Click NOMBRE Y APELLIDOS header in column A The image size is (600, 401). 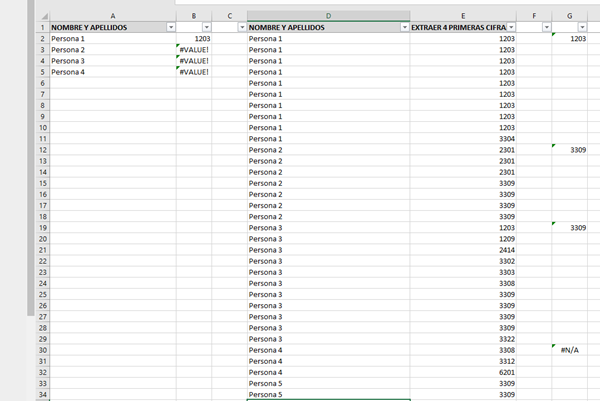[x=89, y=28]
